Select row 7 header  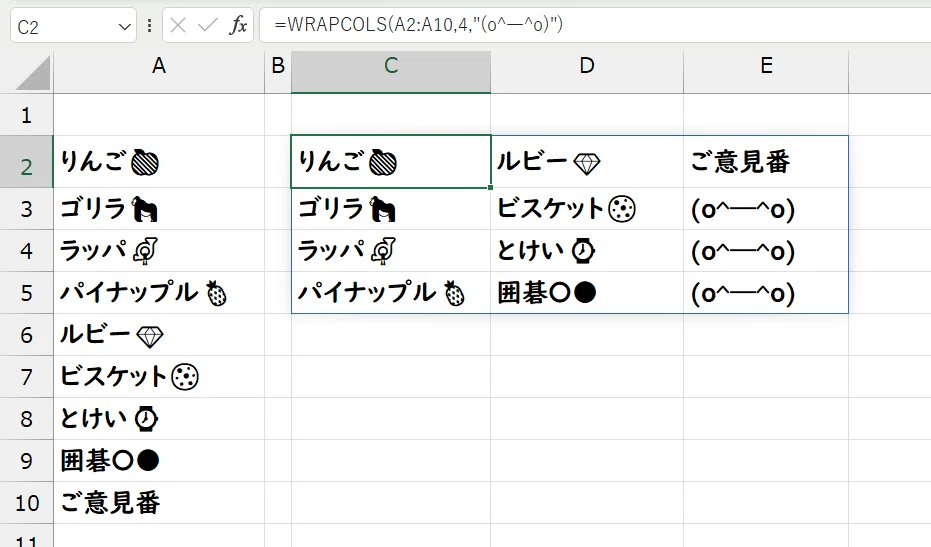point(26,377)
